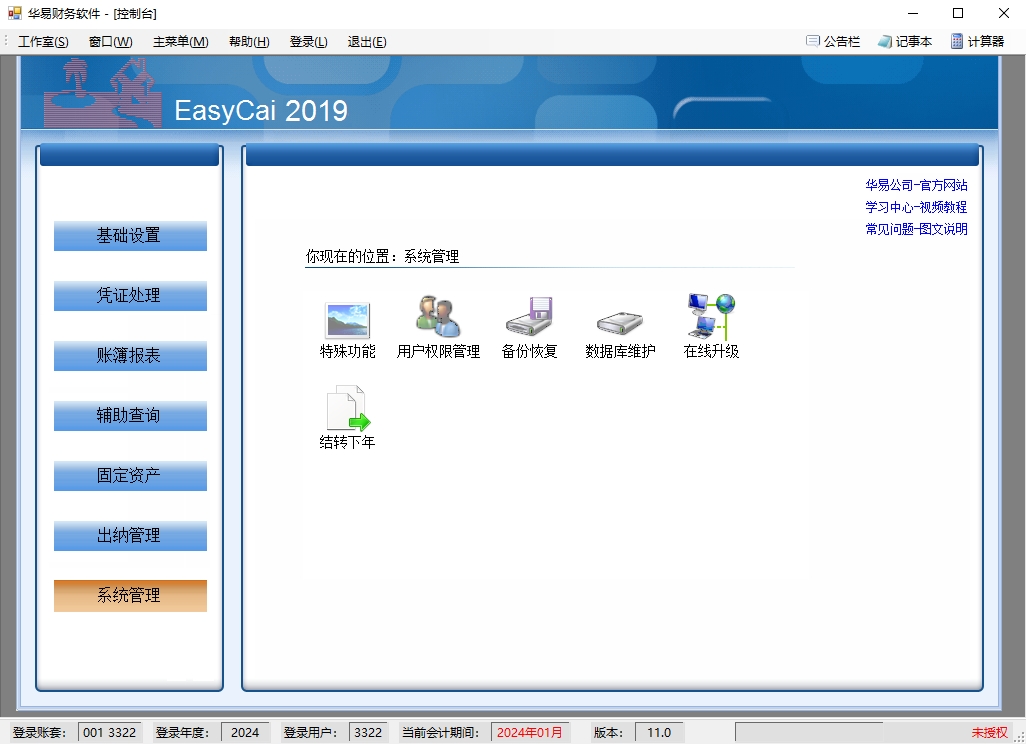1026x744 pixels.
Task: Switch to 账簿报表 section
Action: coord(130,356)
